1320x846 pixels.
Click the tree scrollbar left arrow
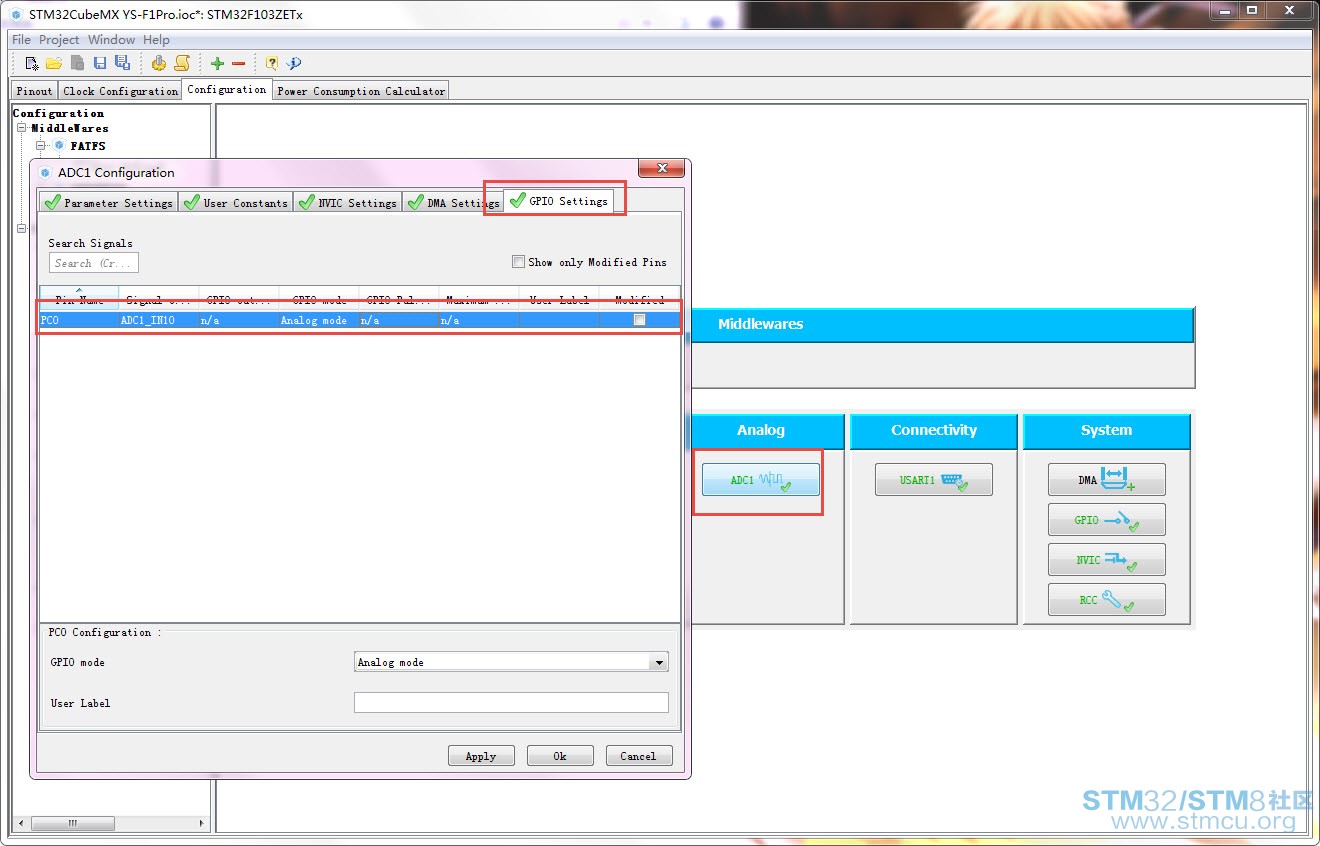click(x=22, y=824)
